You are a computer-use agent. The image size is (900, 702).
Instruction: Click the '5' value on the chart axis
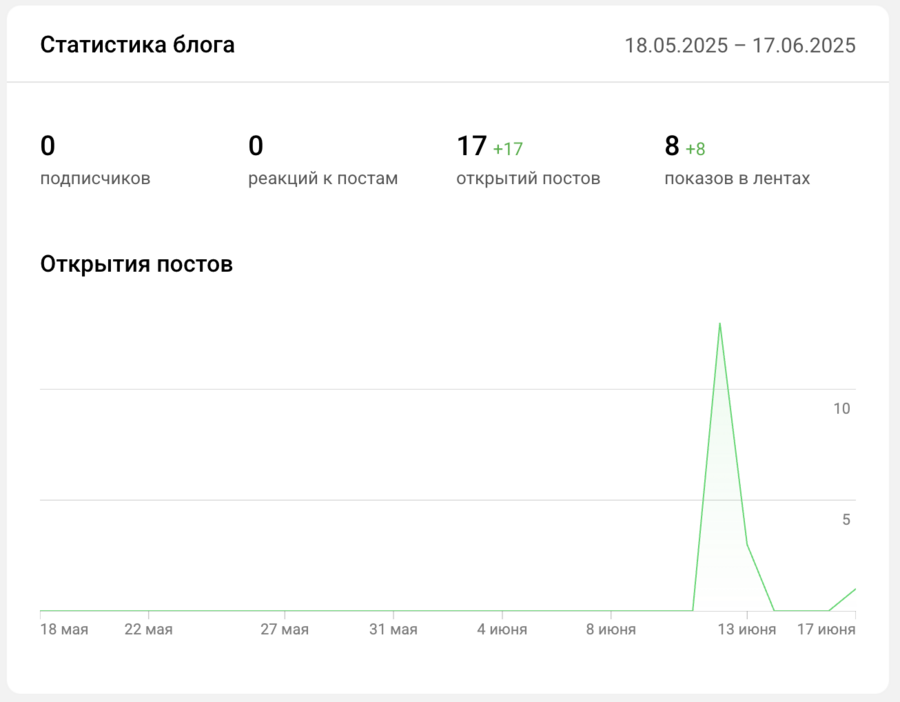(846, 519)
